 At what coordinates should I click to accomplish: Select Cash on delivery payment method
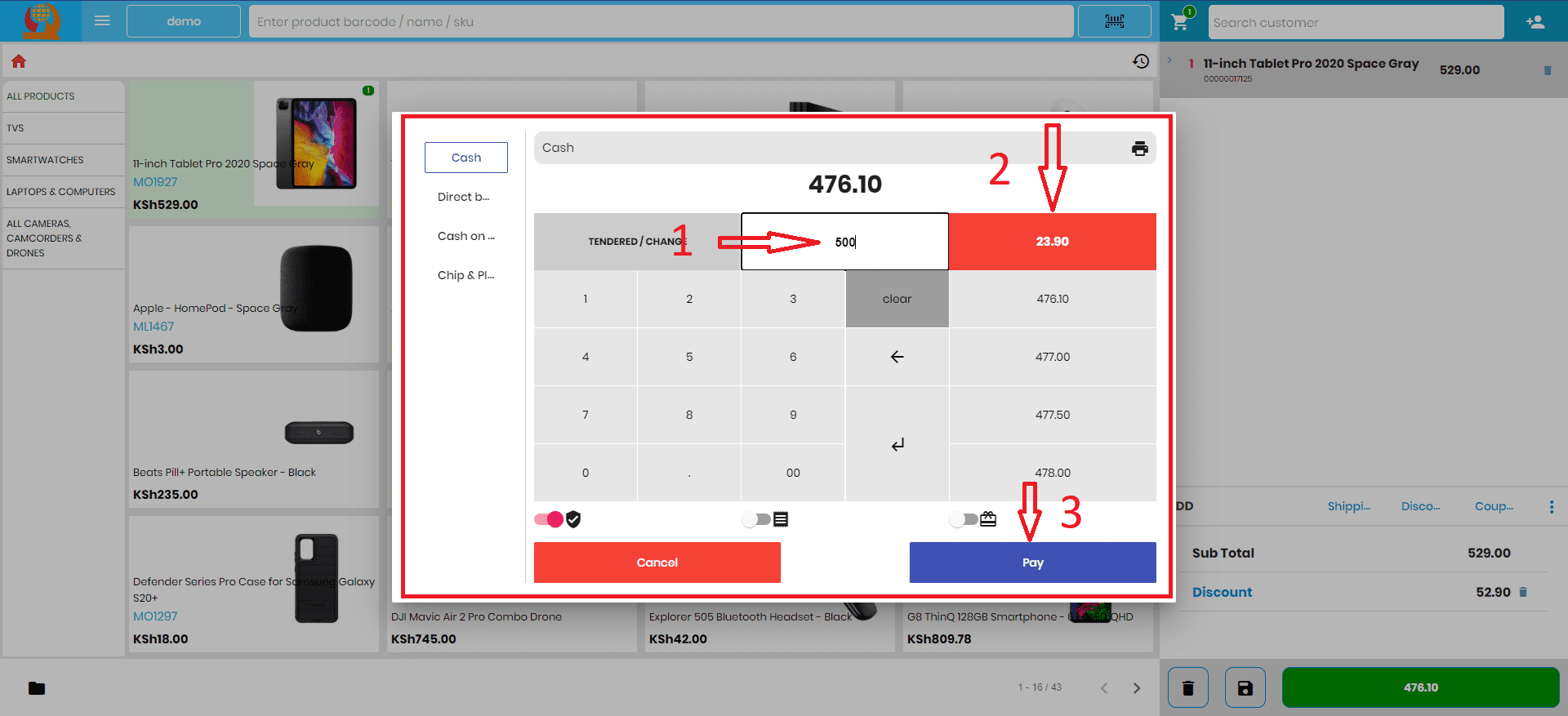466,236
